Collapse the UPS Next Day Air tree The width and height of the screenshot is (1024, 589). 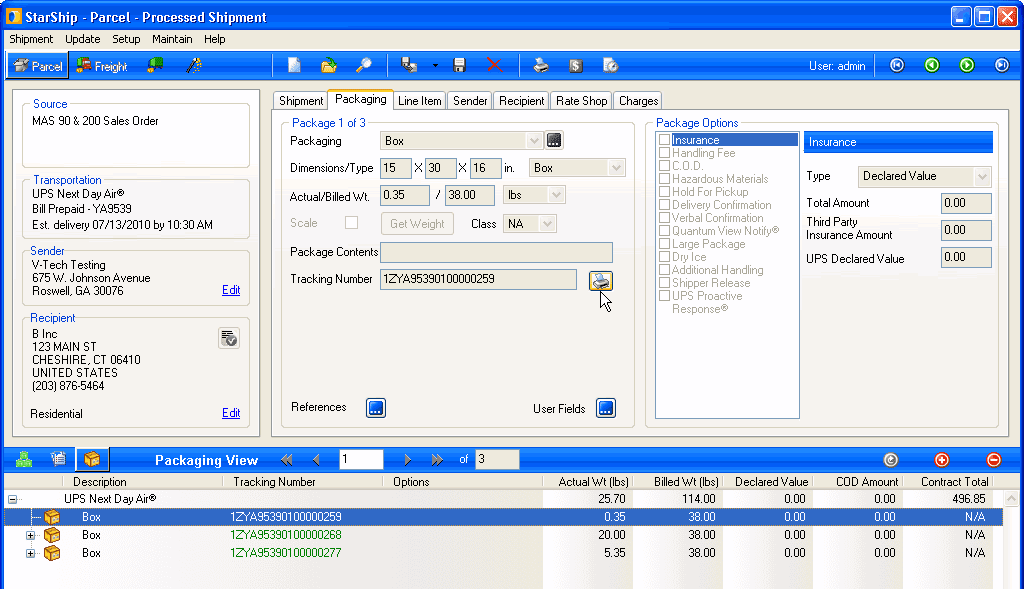tap(12, 500)
